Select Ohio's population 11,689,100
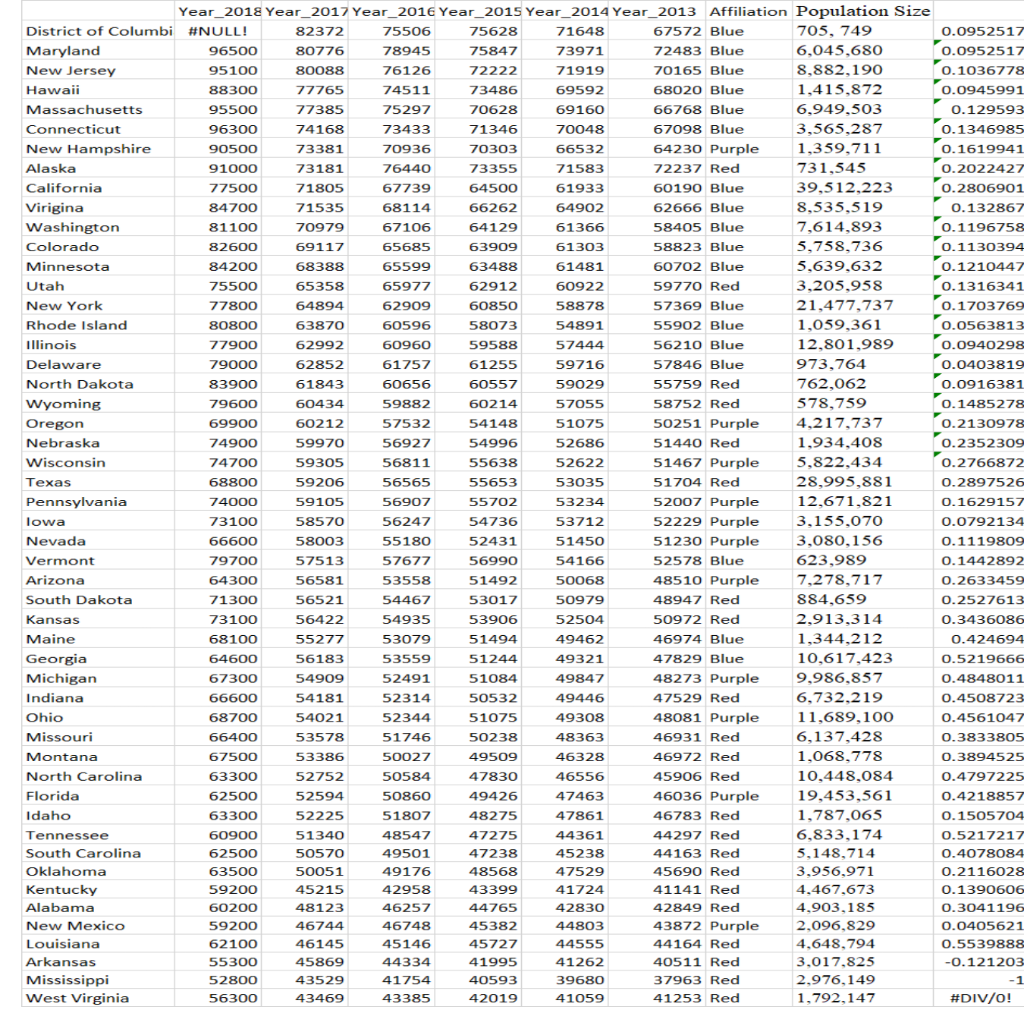 863,716
